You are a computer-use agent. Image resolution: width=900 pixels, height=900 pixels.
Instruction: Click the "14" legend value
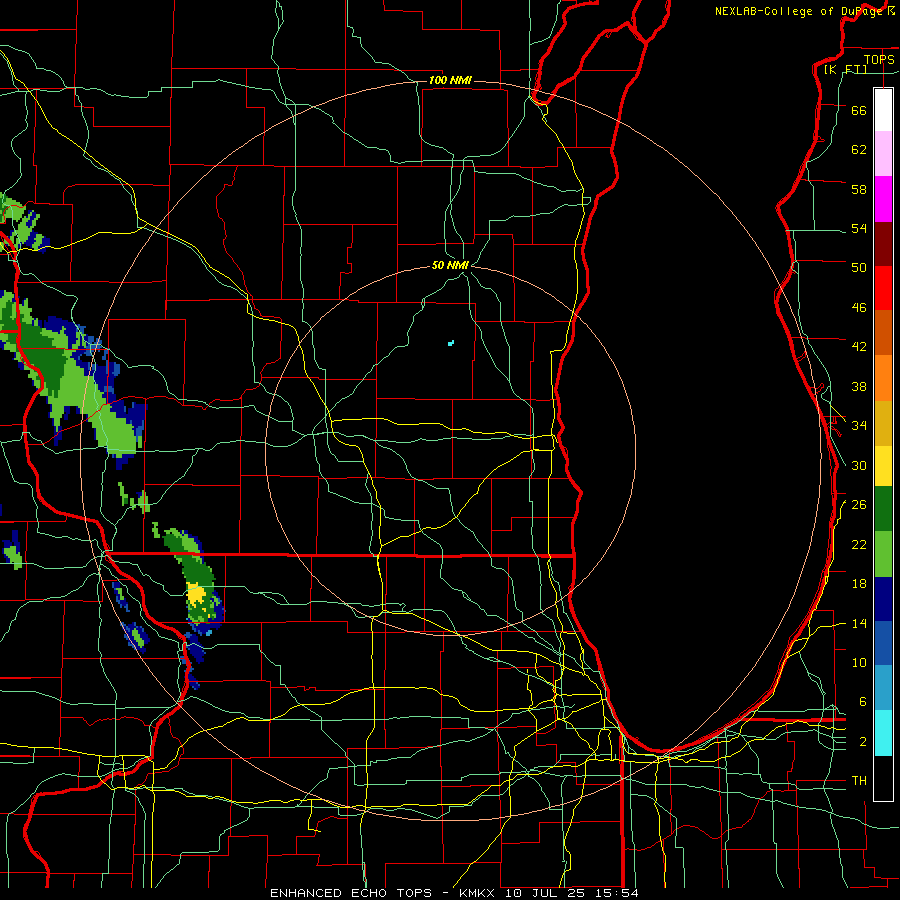[x=859, y=623]
